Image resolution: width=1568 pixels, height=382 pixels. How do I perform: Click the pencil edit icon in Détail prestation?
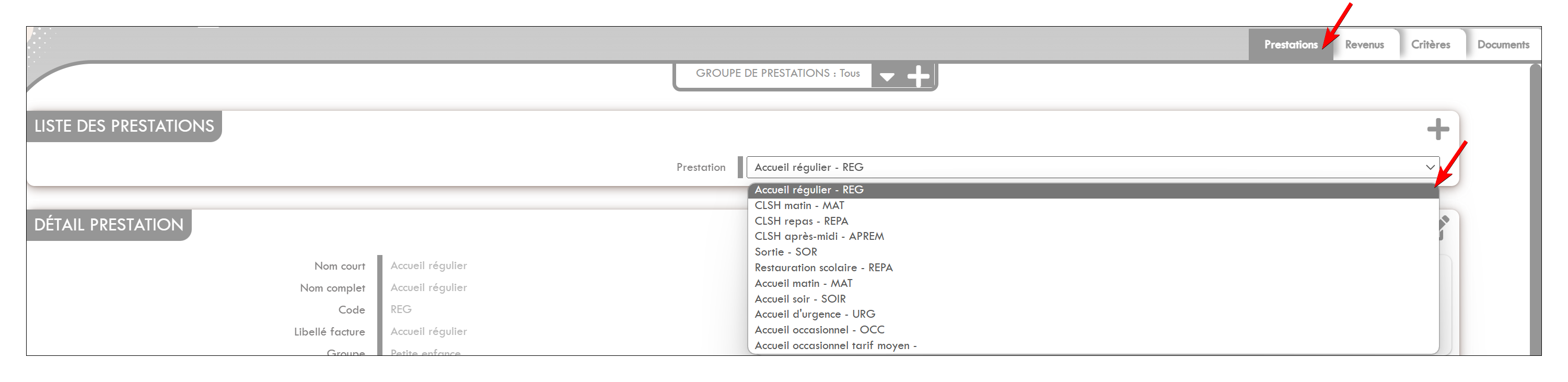click(1443, 227)
